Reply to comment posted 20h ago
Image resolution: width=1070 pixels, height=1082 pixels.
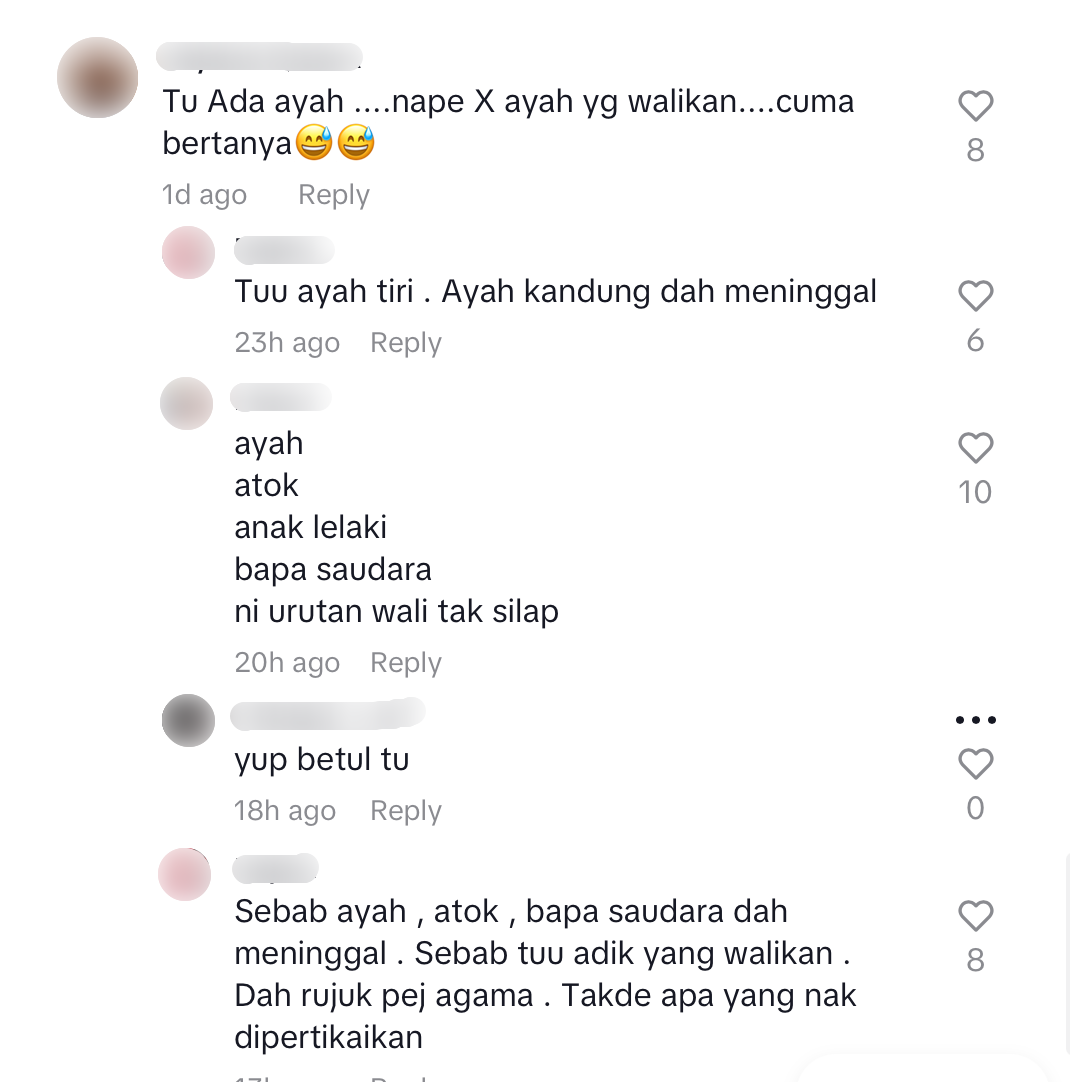point(406,663)
